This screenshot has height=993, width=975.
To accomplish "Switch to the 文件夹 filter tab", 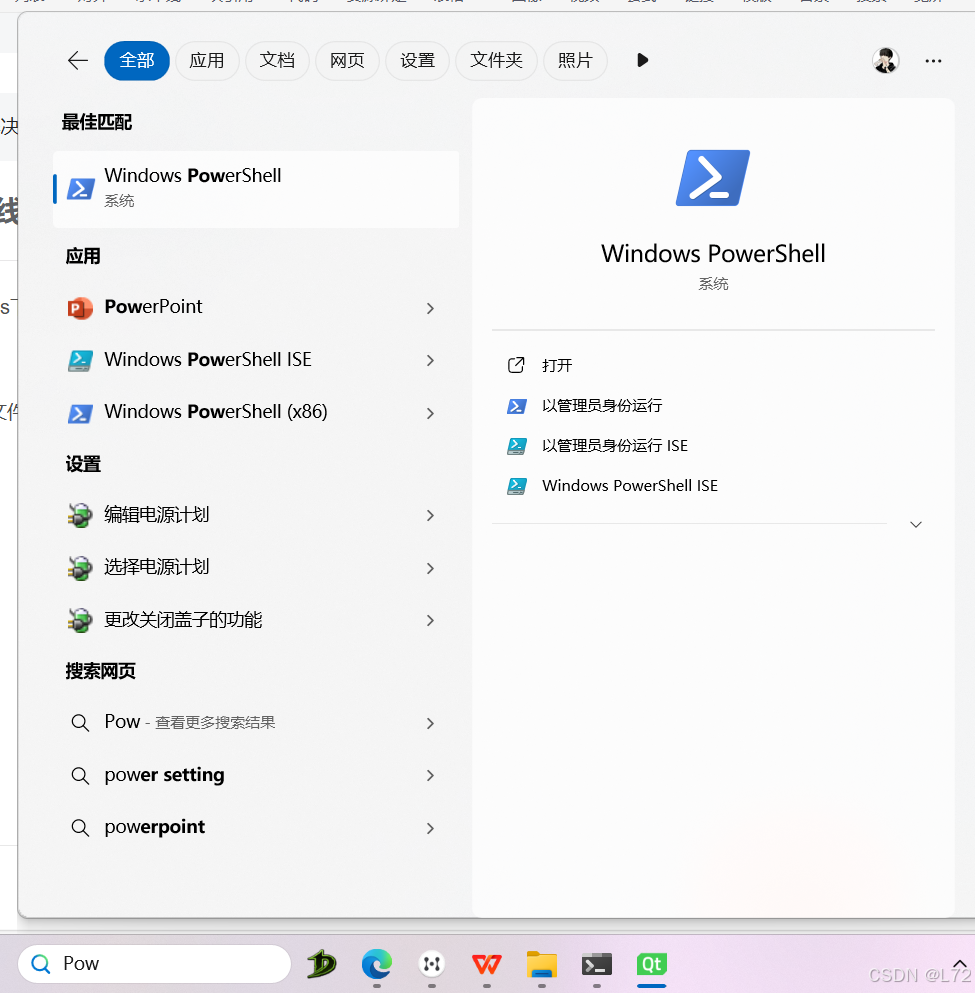I will click(496, 61).
